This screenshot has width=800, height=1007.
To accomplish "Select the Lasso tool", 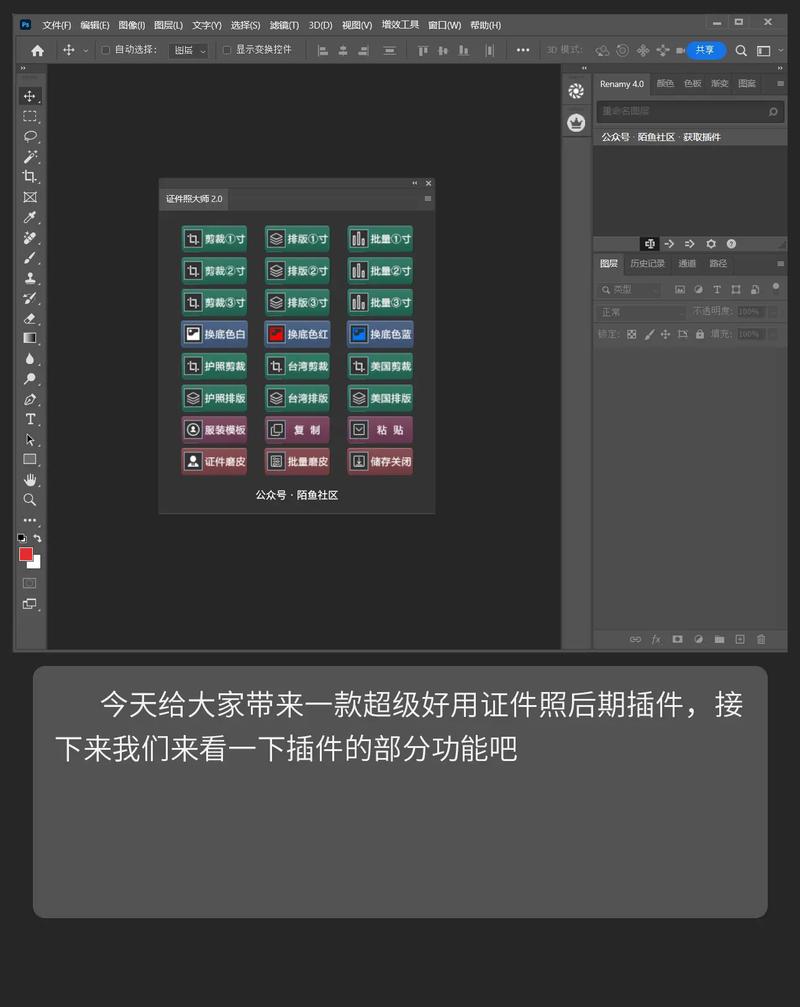I will 30,137.
